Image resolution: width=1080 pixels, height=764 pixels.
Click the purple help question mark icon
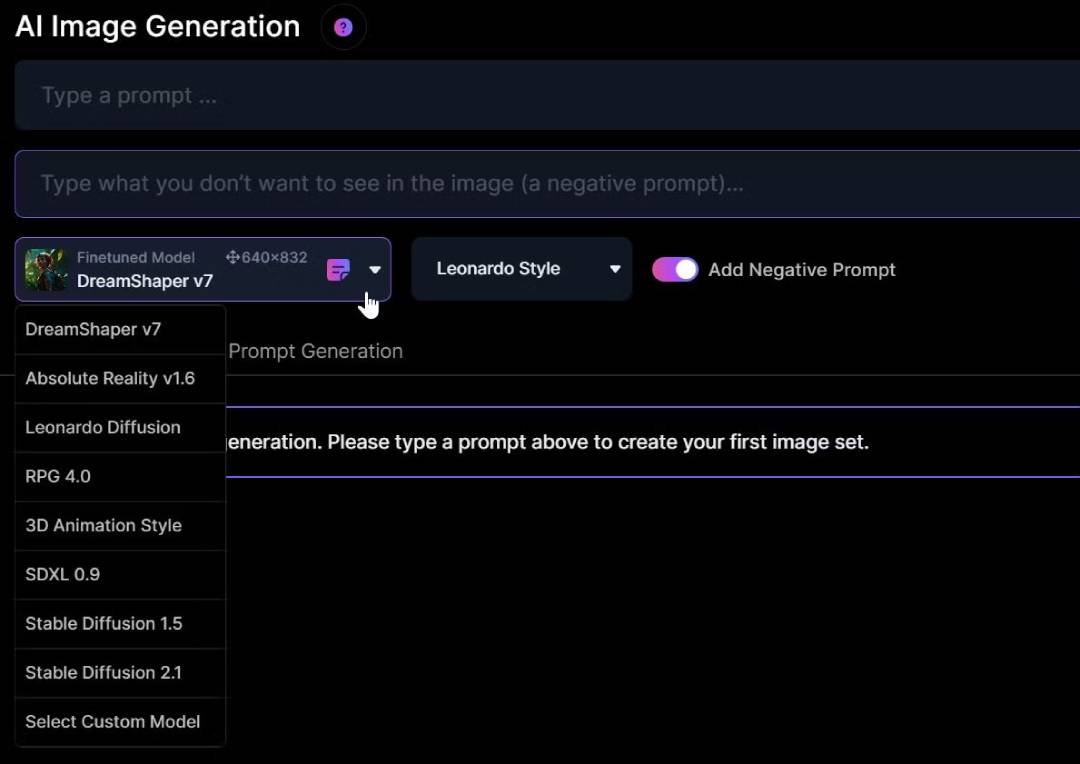pos(343,27)
